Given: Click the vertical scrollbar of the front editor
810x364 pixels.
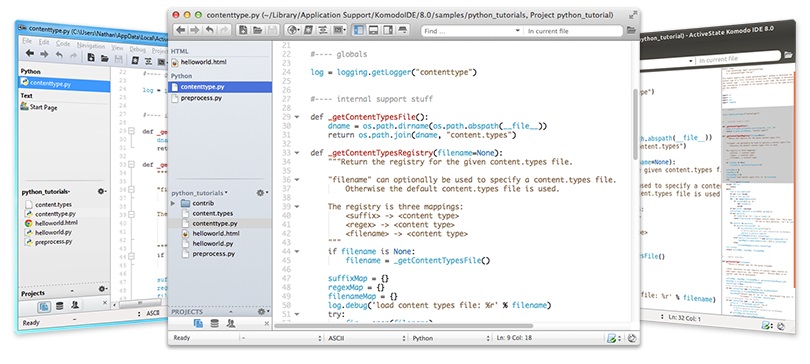Looking at the screenshot, I should (635, 124).
